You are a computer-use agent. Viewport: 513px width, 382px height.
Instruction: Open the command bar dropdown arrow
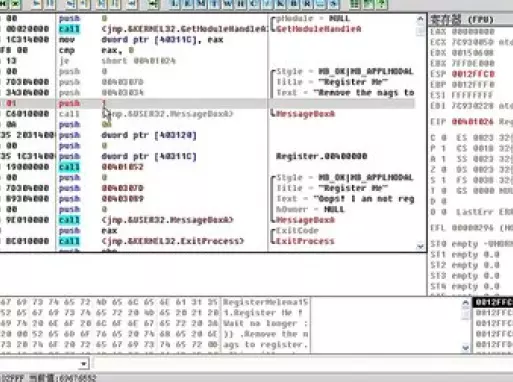[x=84, y=363]
